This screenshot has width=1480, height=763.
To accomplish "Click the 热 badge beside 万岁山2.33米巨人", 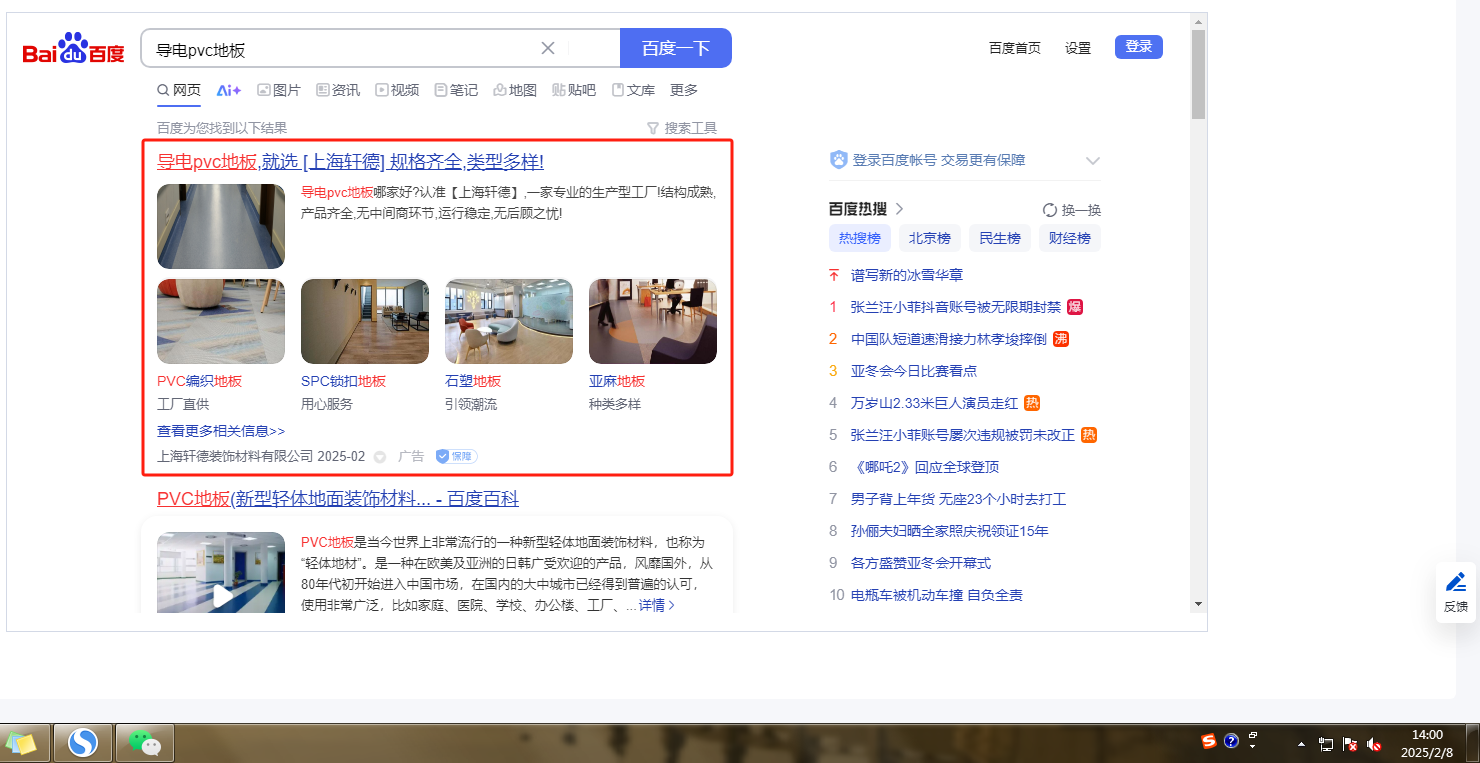I will (1032, 403).
